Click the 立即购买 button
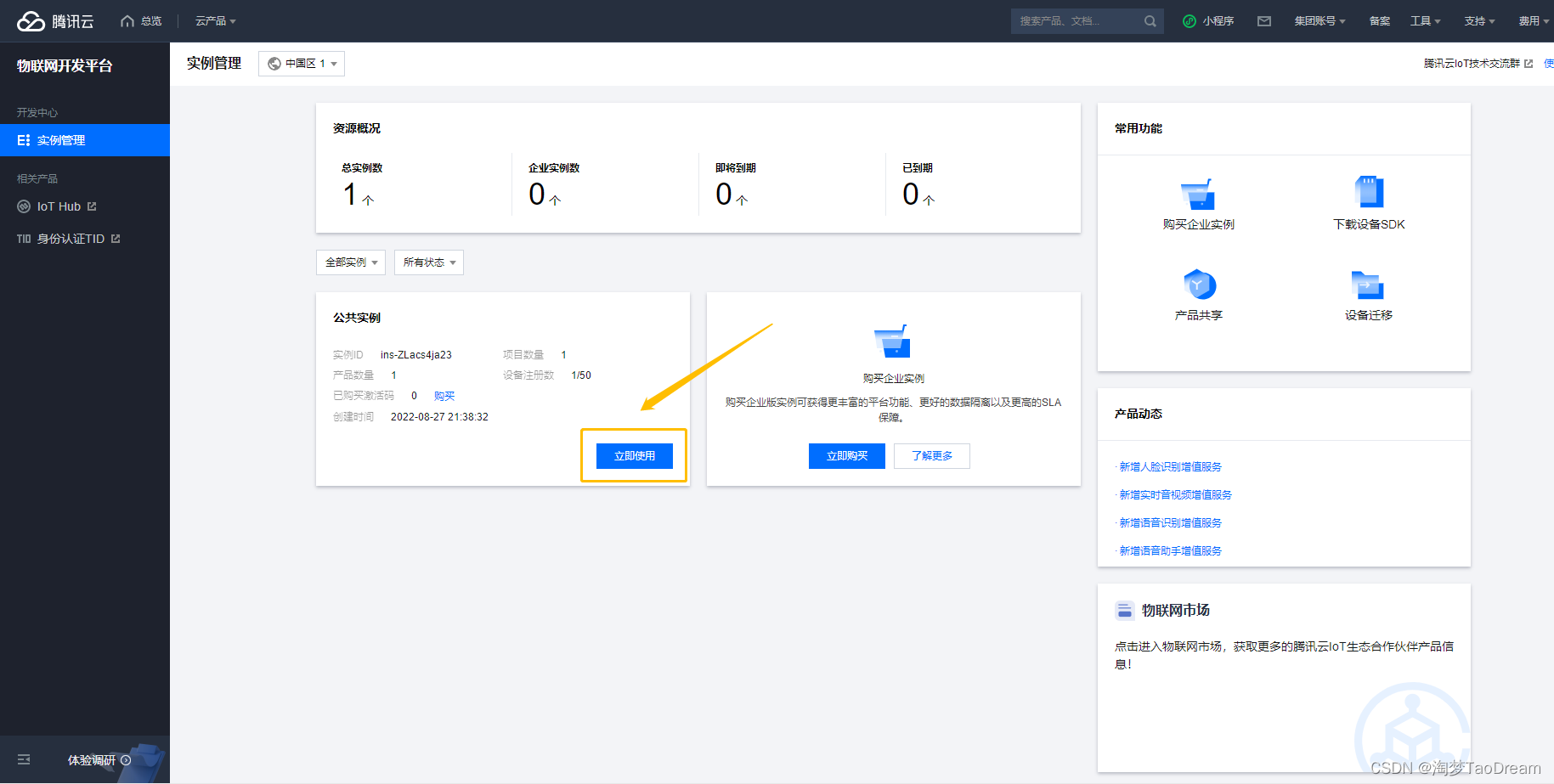The image size is (1554, 784). pos(847,456)
